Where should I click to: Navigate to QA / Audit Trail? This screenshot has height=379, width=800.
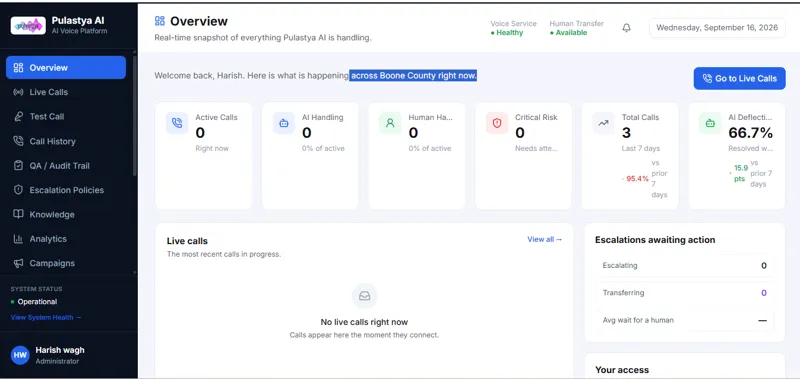tap(66, 166)
